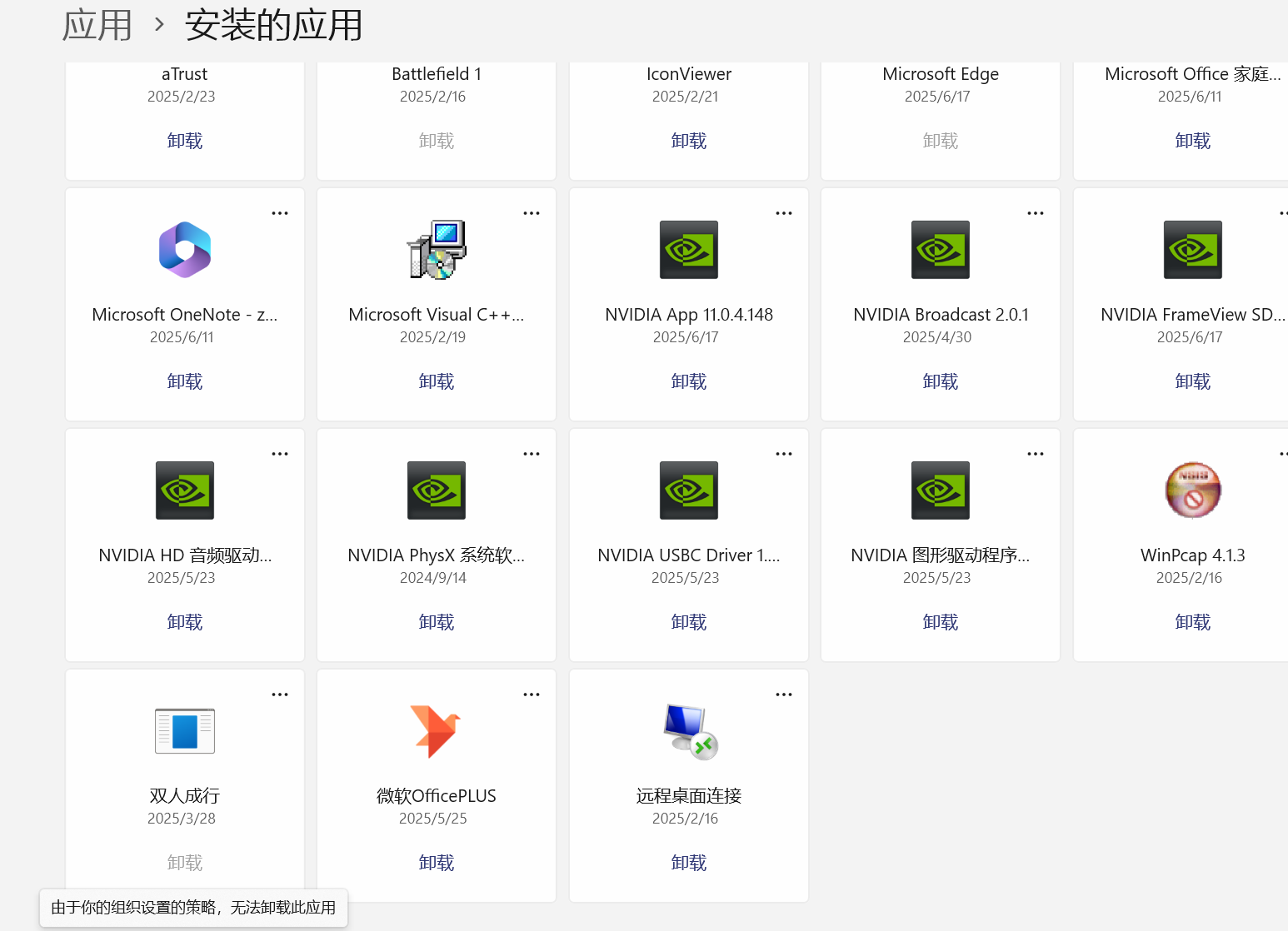This screenshot has height=931, width=1288.
Task: Uninstall NVIDIA App via 卸载
Action: pyautogui.click(x=689, y=381)
